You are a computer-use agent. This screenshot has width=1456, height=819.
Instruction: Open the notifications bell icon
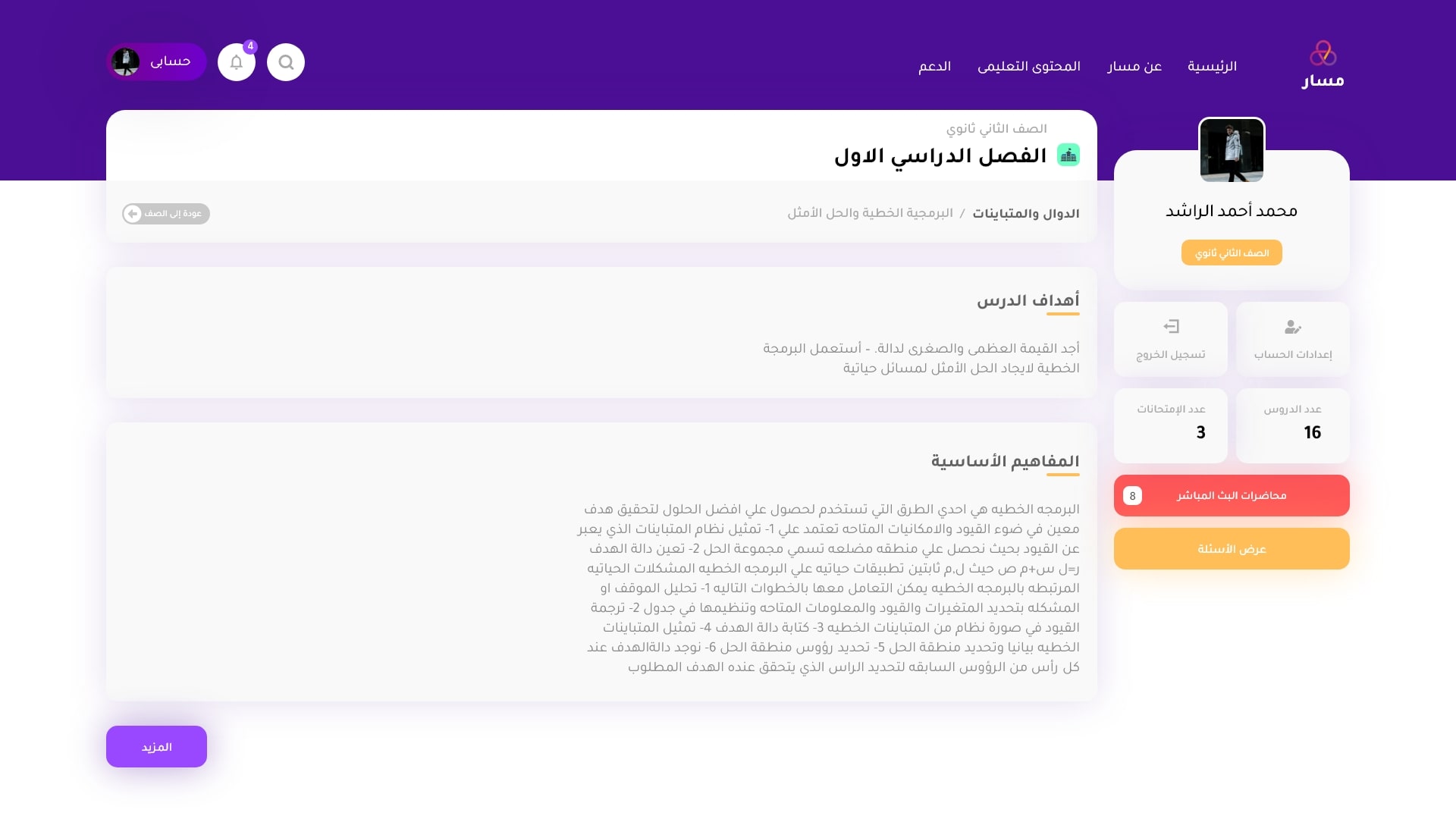pyautogui.click(x=237, y=62)
